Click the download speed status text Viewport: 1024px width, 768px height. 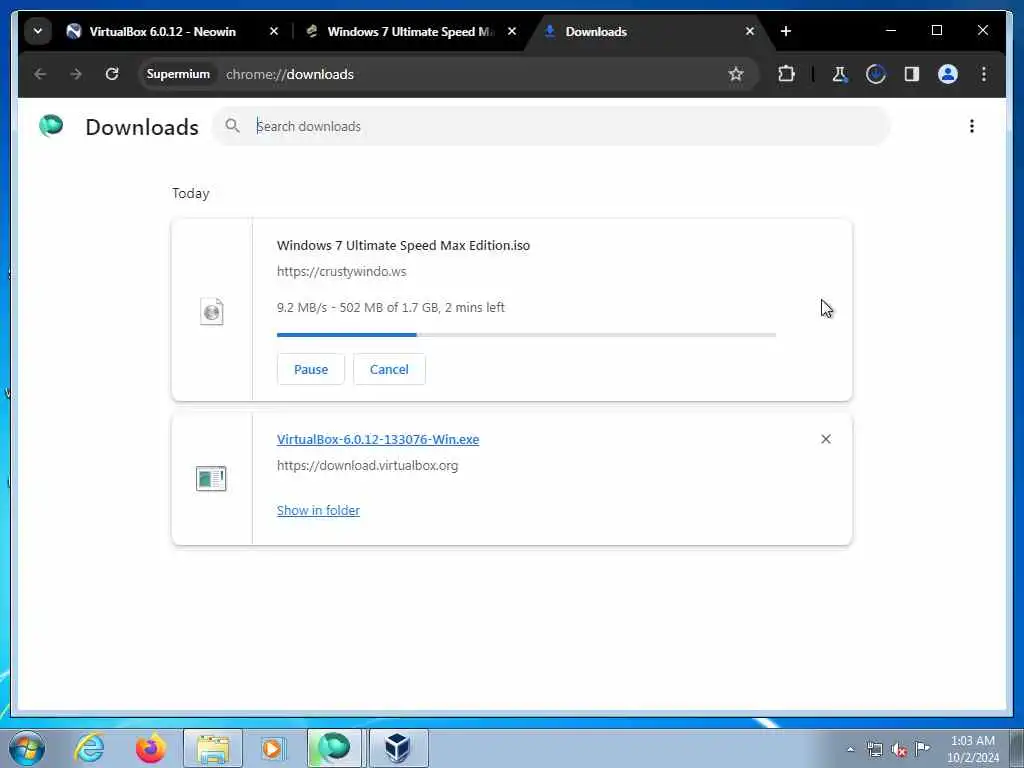[x=391, y=307]
